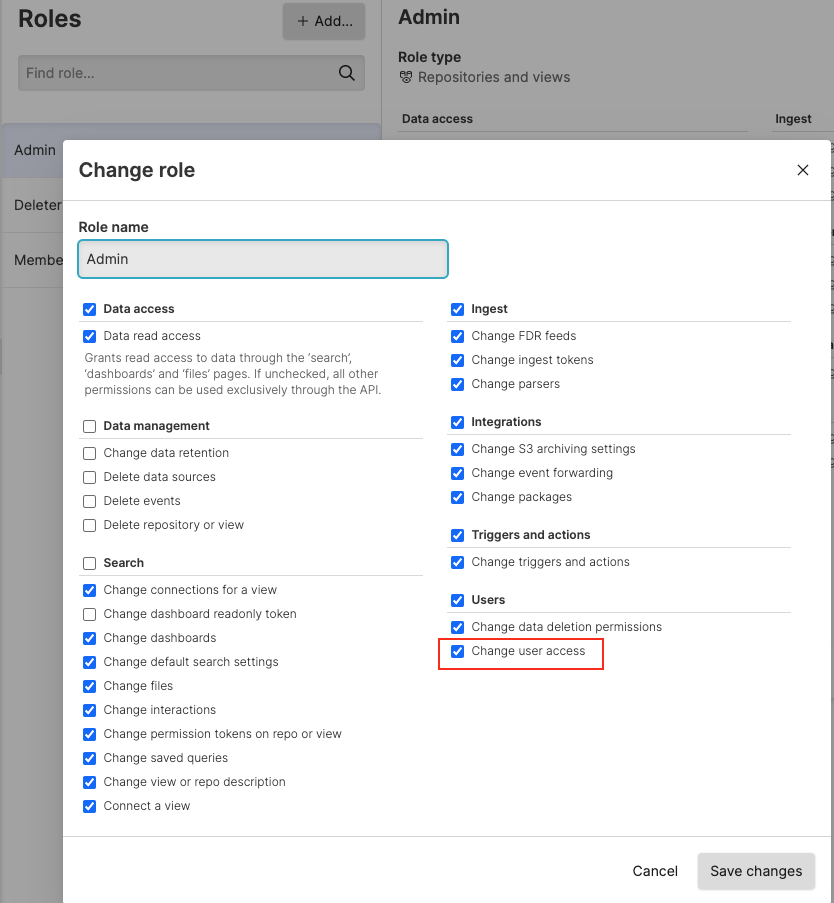Disable the highlighted Change user access permission
Screen dimensions: 834x903
(x=457, y=653)
